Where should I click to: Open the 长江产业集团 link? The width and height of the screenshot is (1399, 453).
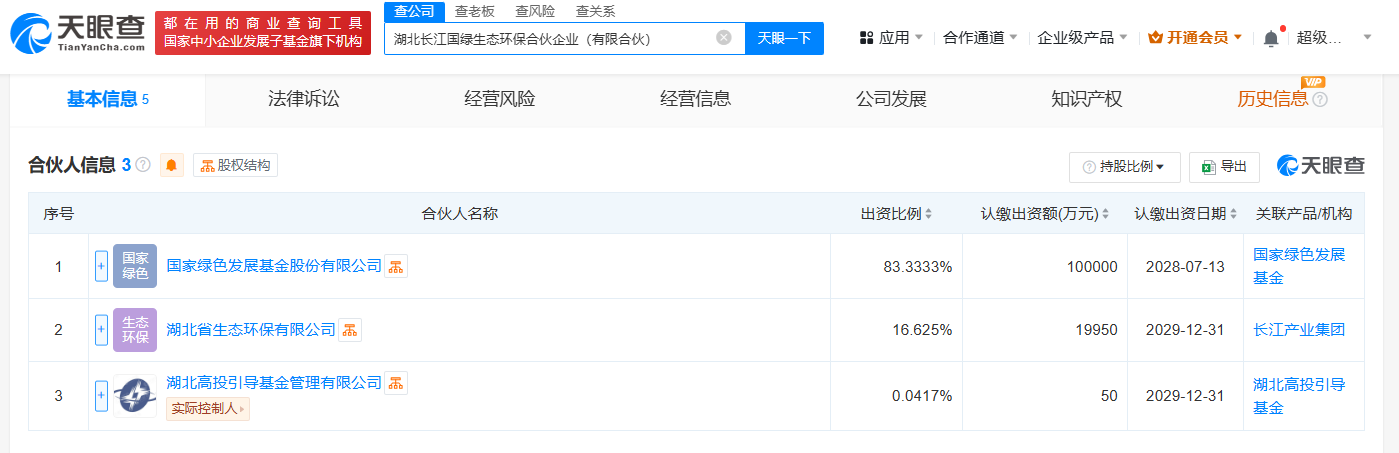click(x=1299, y=330)
